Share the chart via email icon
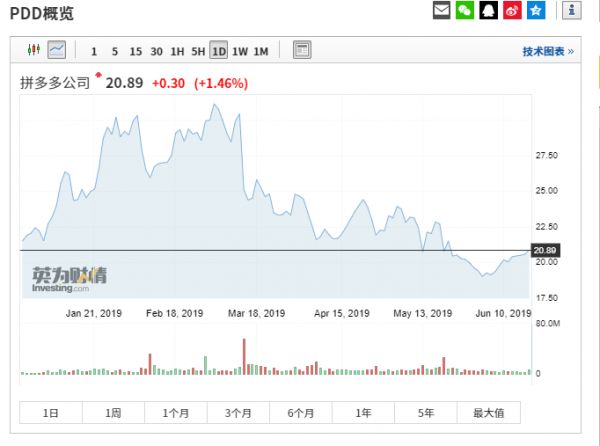Image resolution: width=600 pixels, height=446 pixels. pos(441,11)
